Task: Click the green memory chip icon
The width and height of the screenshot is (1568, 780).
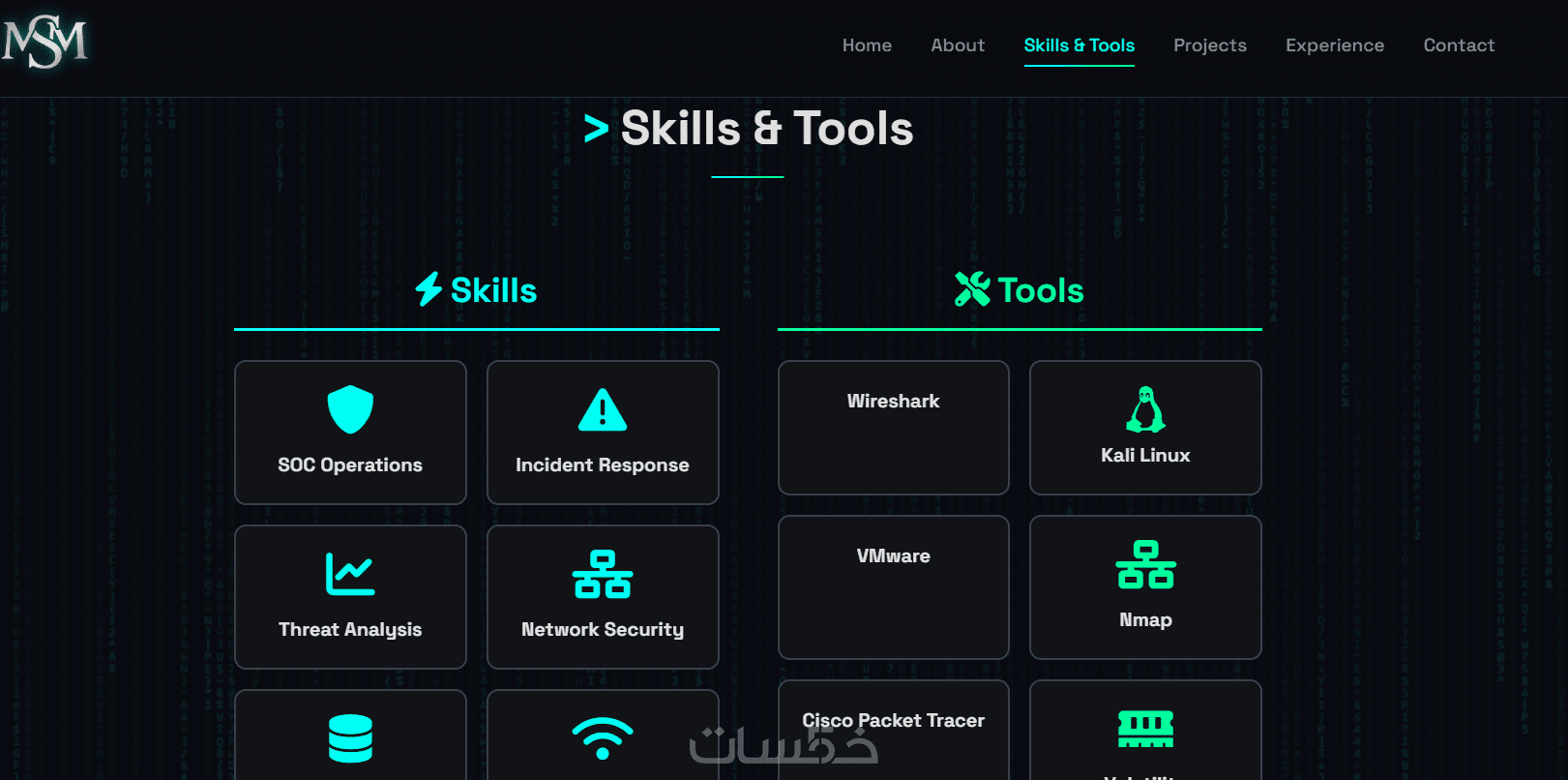Action: pos(1145,729)
